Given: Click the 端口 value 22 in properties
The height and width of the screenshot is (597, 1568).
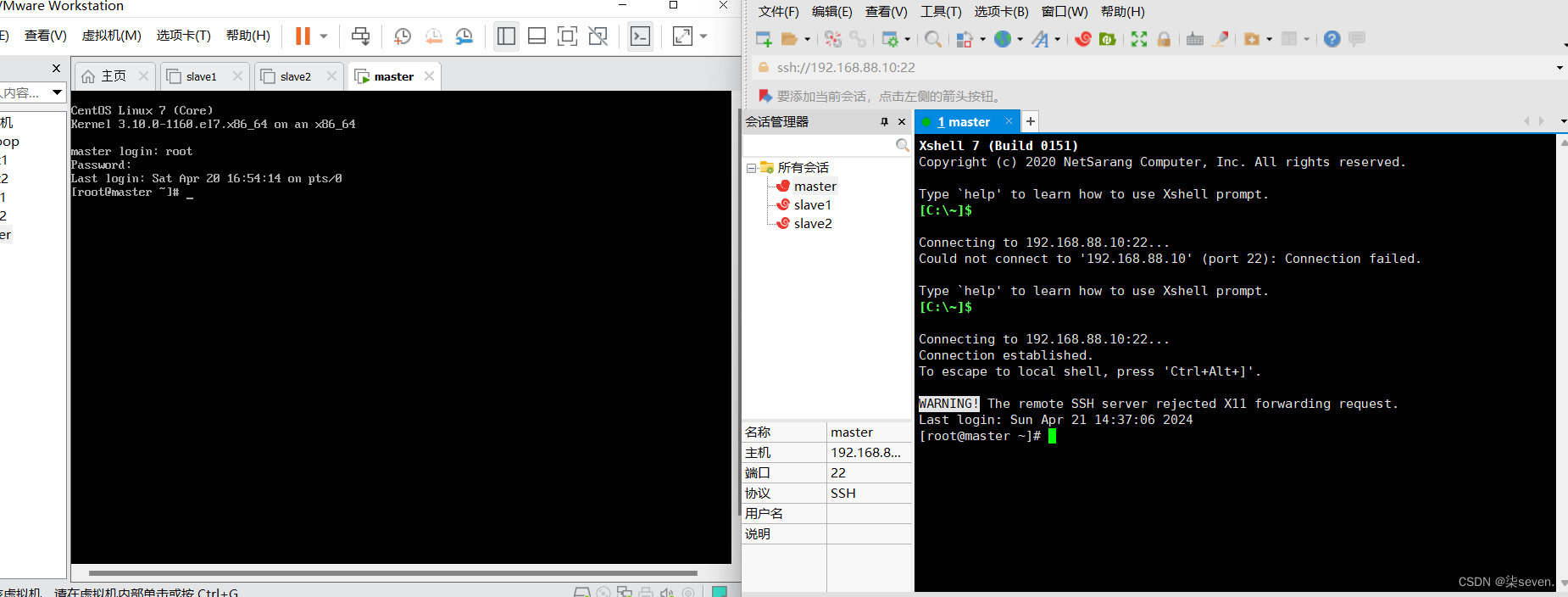Looking at the screenshot, I should [x=869, y=473].
